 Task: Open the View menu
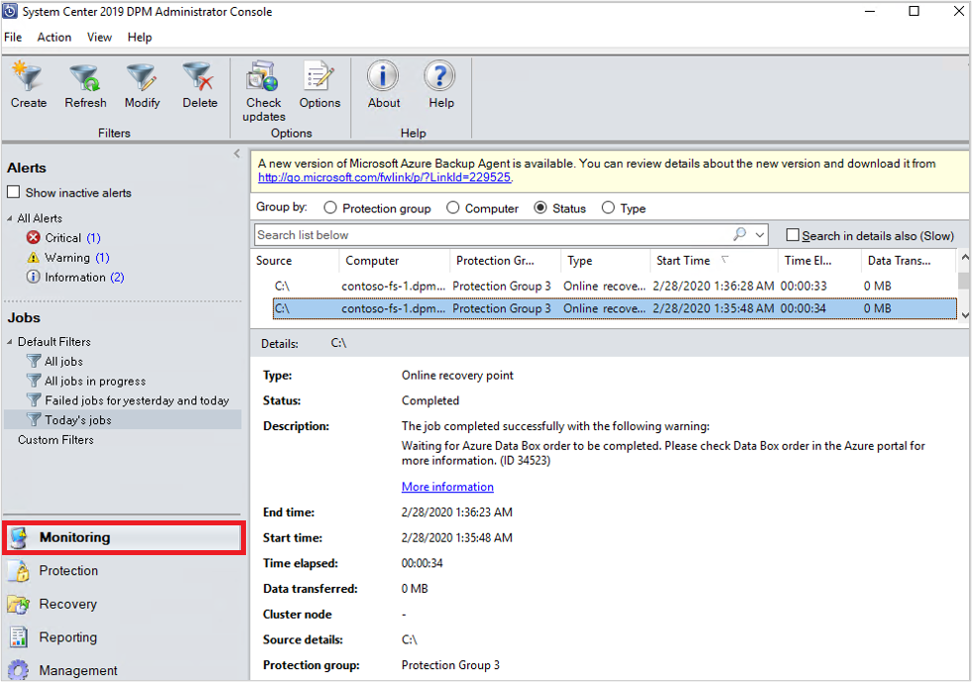pos(99,37)
